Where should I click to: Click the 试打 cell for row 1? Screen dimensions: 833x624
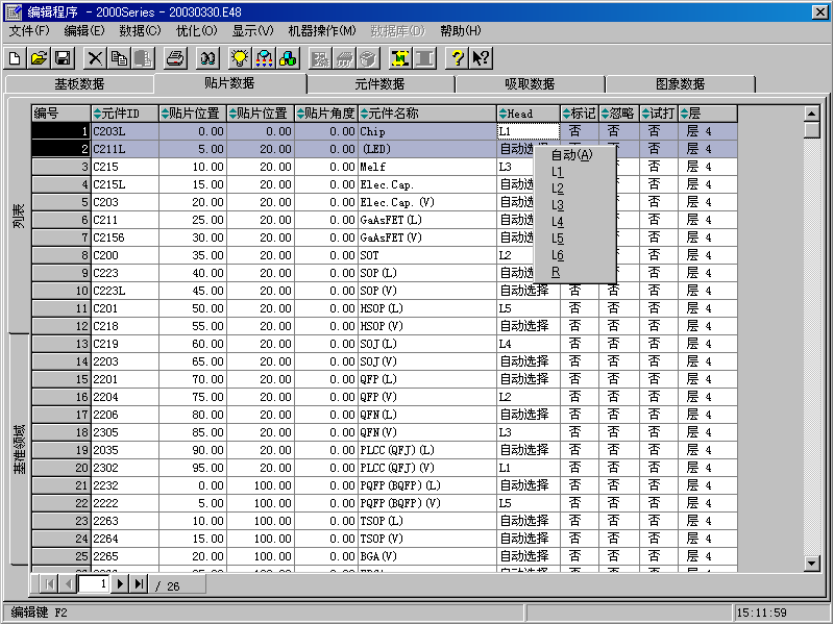pos(657,131)
